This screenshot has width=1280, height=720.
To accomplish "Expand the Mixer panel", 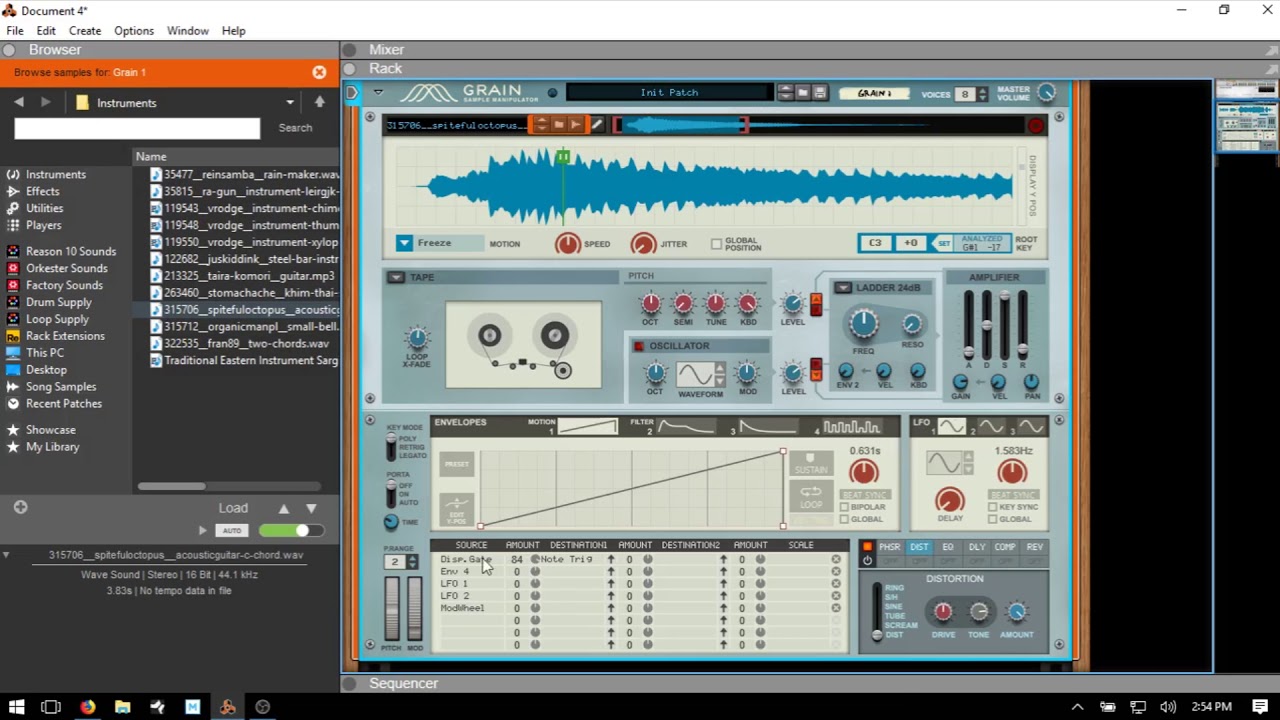I will point(349,50).
